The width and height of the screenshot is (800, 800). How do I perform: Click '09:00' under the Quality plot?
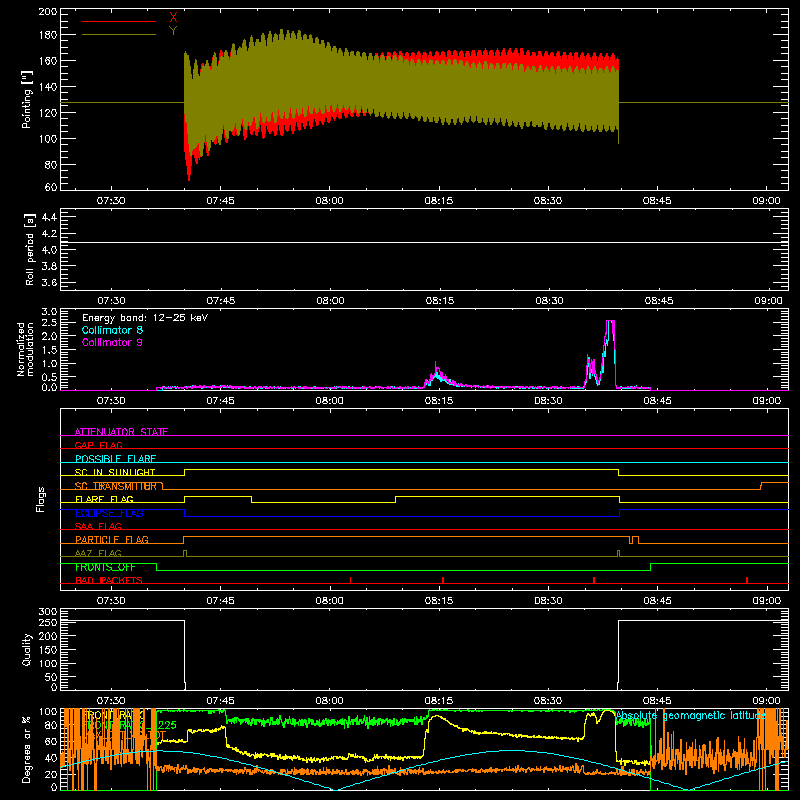click(x=766, y=701)
